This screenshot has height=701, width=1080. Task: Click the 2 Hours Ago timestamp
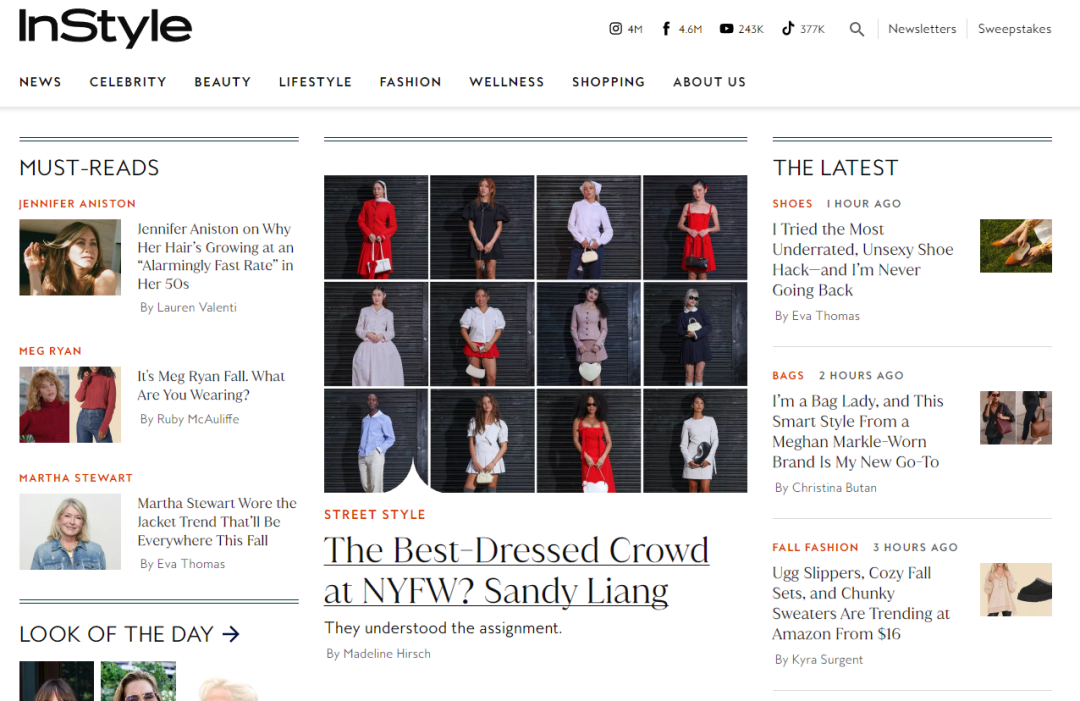[x=861, y=375]
